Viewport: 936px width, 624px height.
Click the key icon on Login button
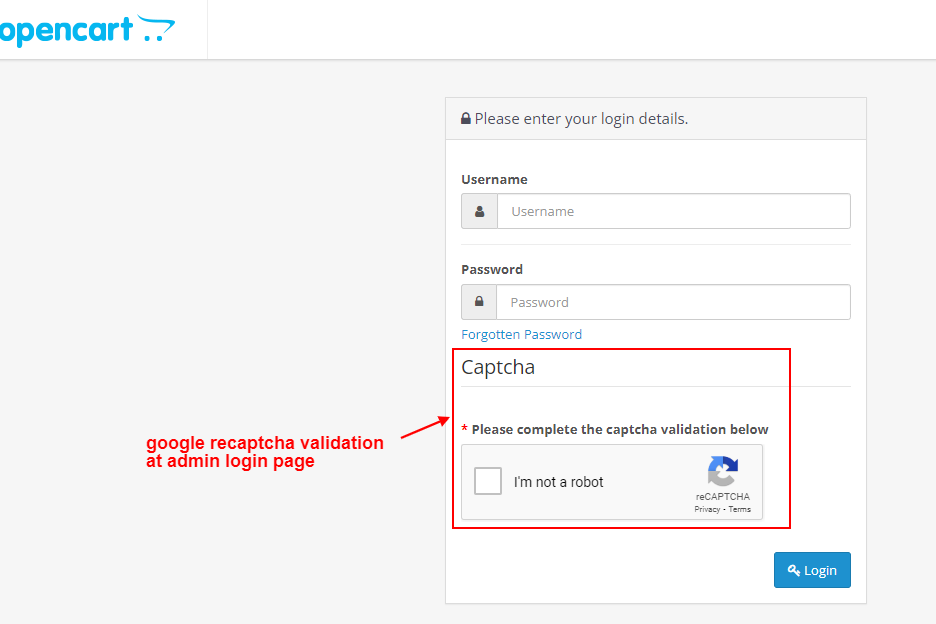793,570
